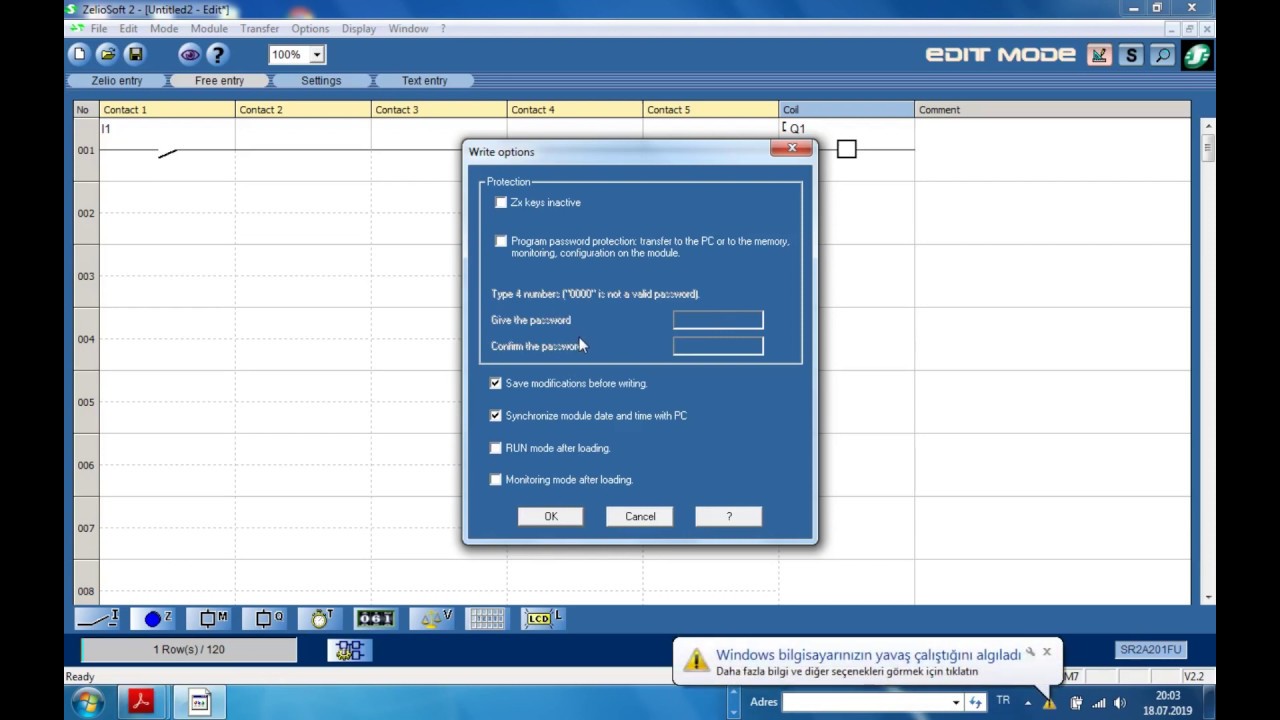This screenshot has height=720, width=1280.
Task: Click the Q1 coil square in row 001
Action: coord(847,149)
